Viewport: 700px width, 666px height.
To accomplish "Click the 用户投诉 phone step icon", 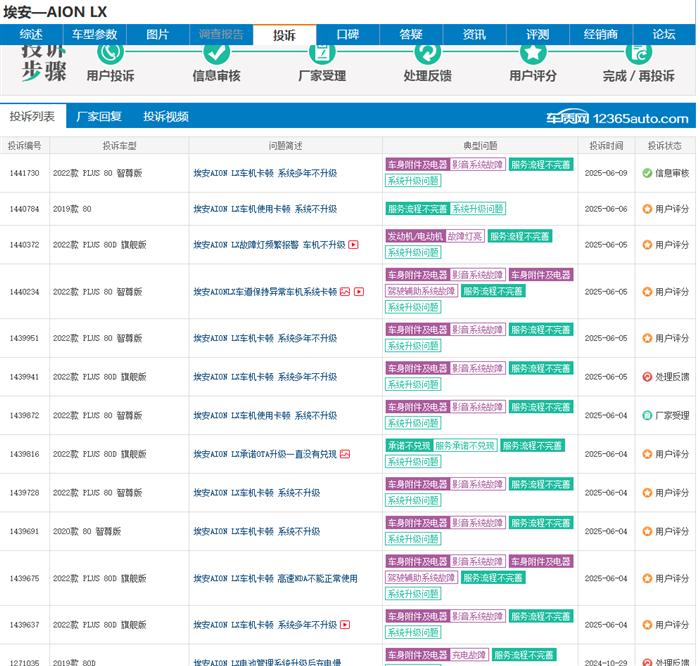I will click(x=110, y=52).
